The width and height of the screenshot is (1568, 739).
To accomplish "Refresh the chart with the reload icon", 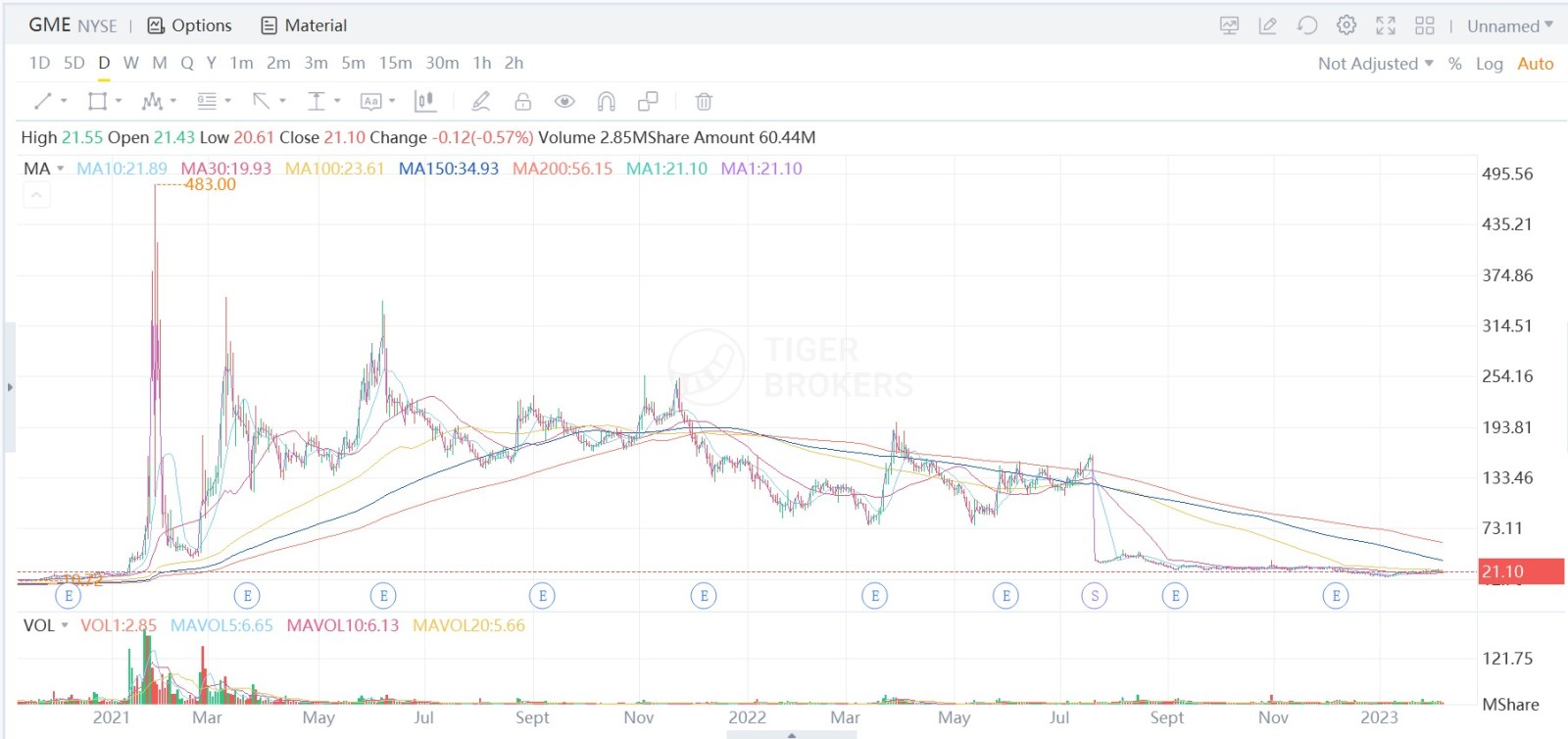I will 1307,25.
